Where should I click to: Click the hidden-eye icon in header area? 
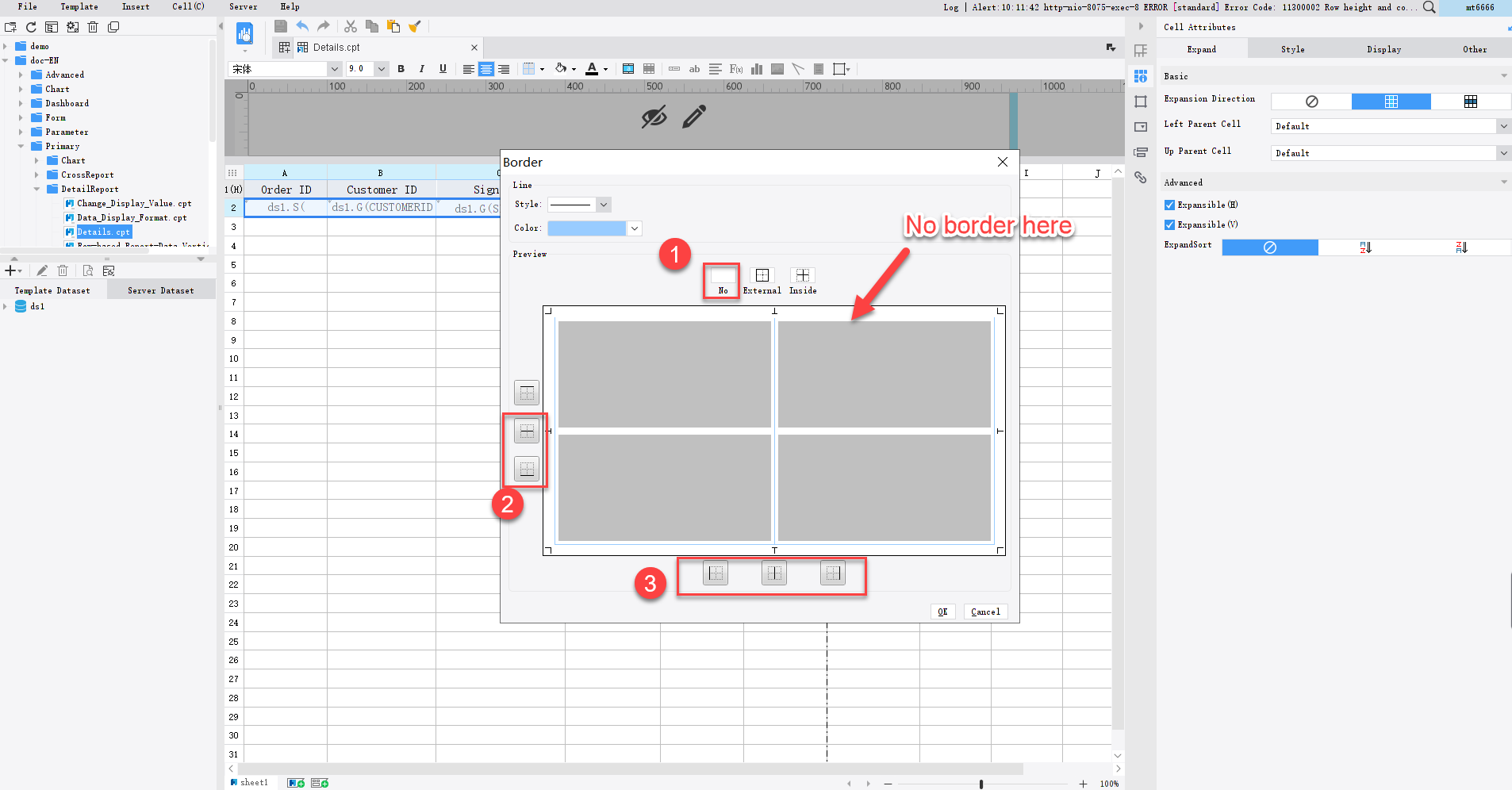[x=654, y=117]
